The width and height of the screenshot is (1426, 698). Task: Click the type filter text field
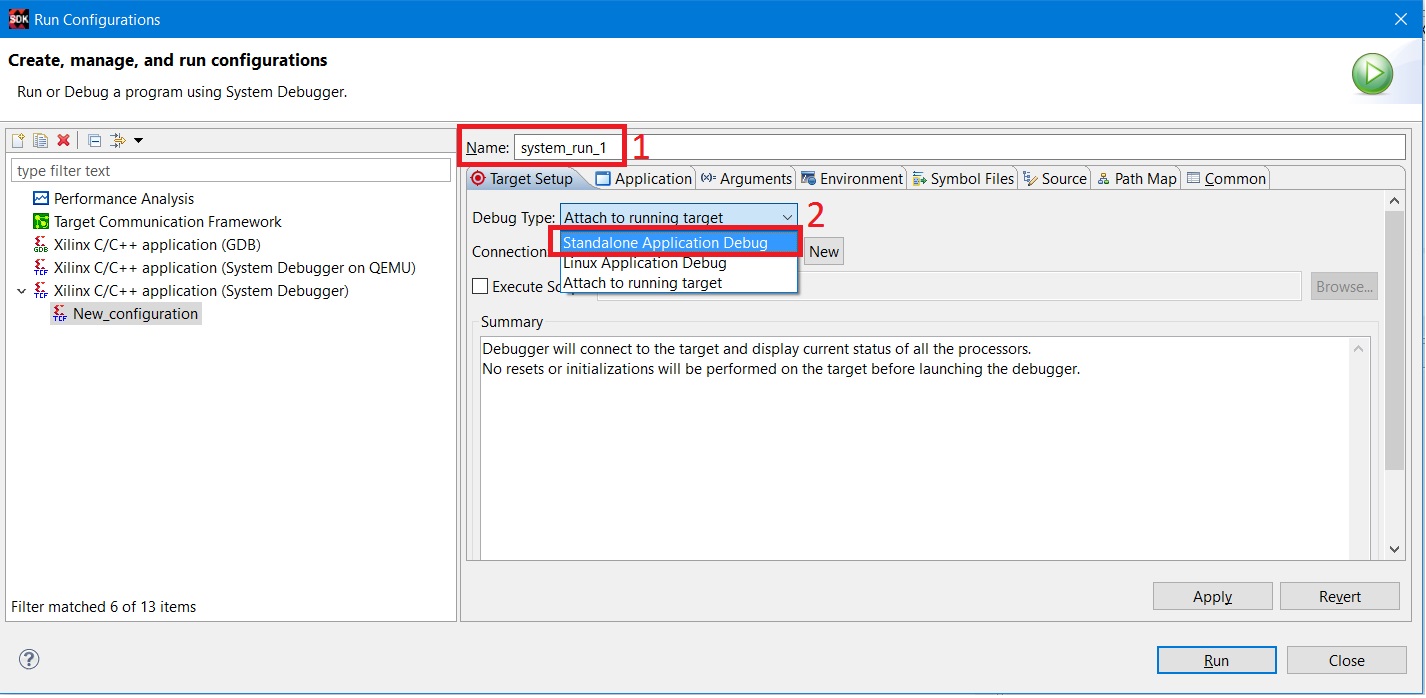(231, 171)
